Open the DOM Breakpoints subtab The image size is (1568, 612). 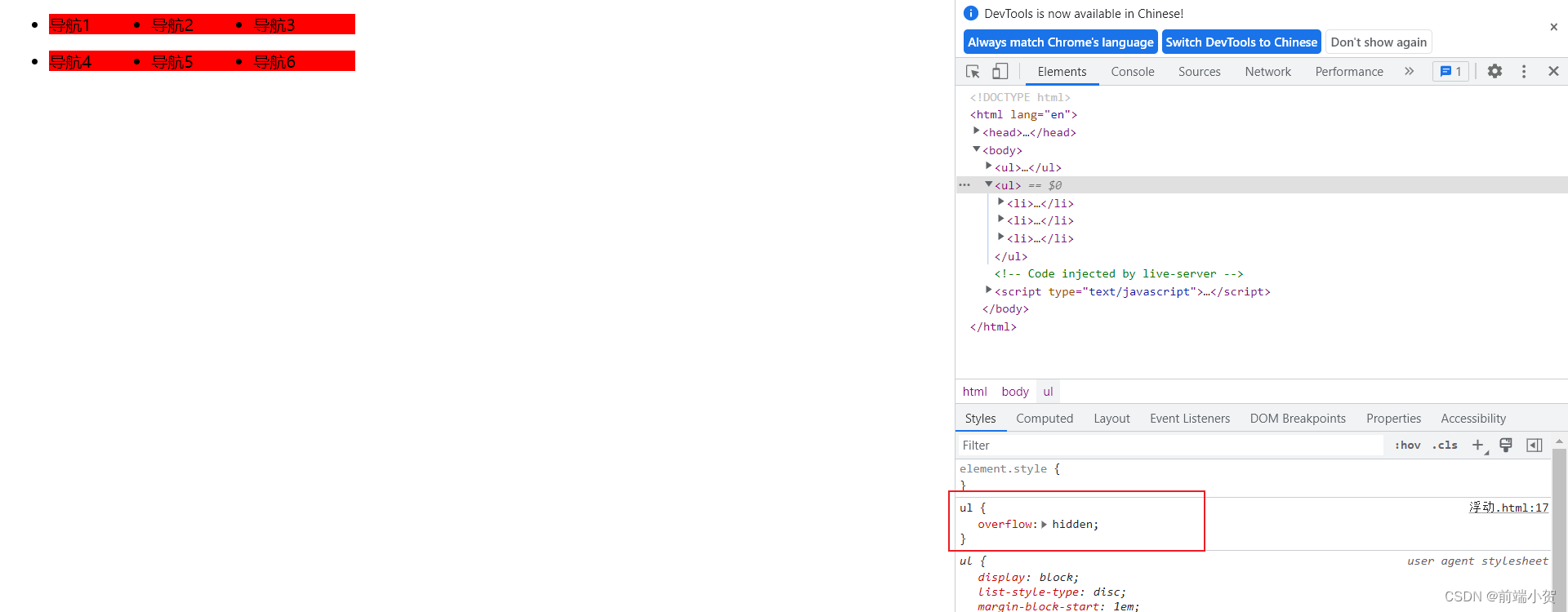pos(1298,419)
